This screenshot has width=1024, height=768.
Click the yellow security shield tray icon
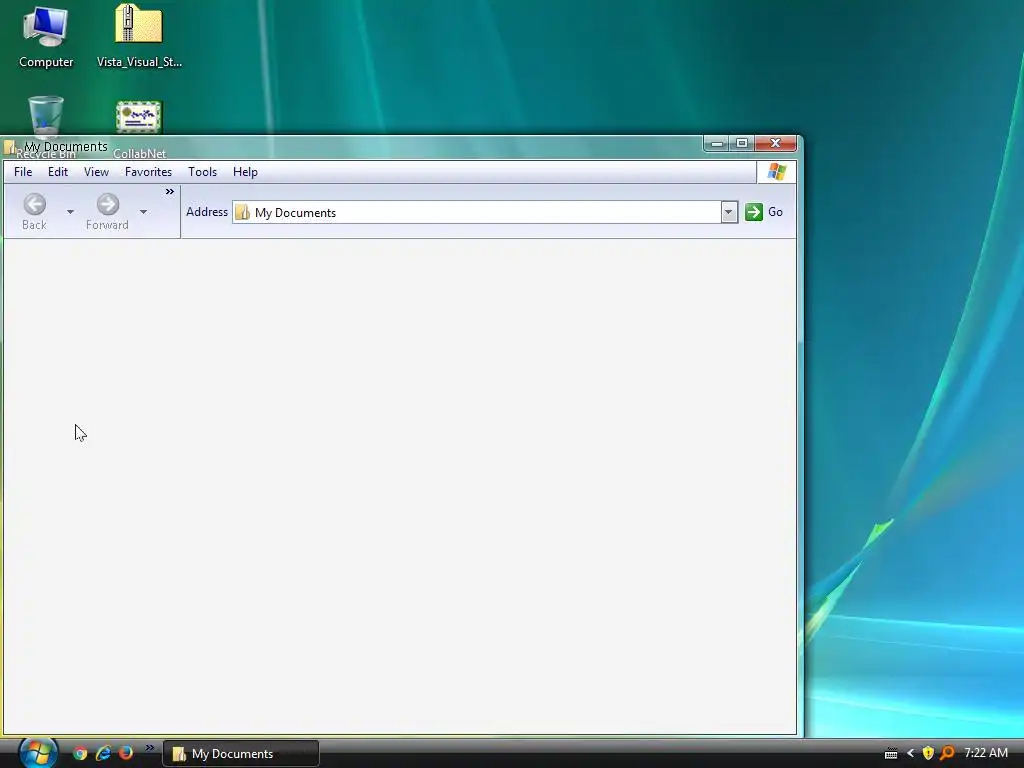click(x=928, y=754)
